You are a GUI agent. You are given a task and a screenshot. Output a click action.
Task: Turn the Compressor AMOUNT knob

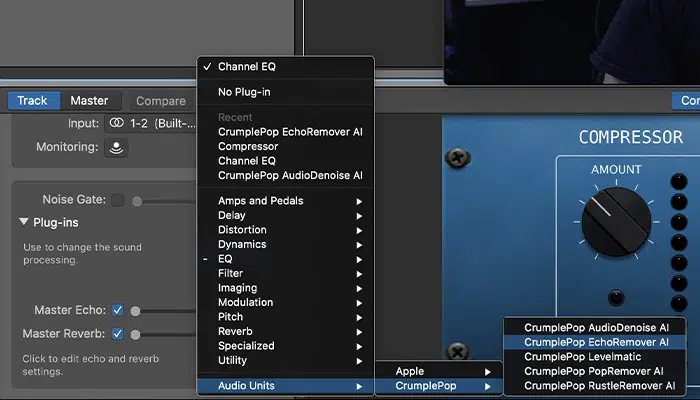[616, 222]
